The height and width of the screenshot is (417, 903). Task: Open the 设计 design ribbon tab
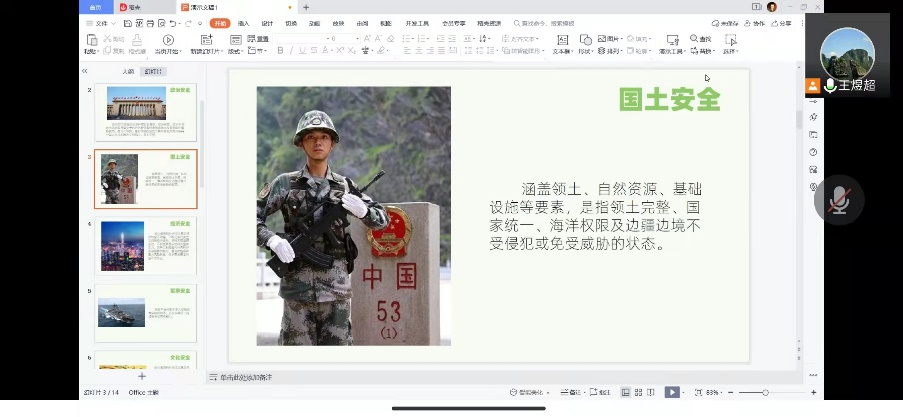tap(267, 23)
